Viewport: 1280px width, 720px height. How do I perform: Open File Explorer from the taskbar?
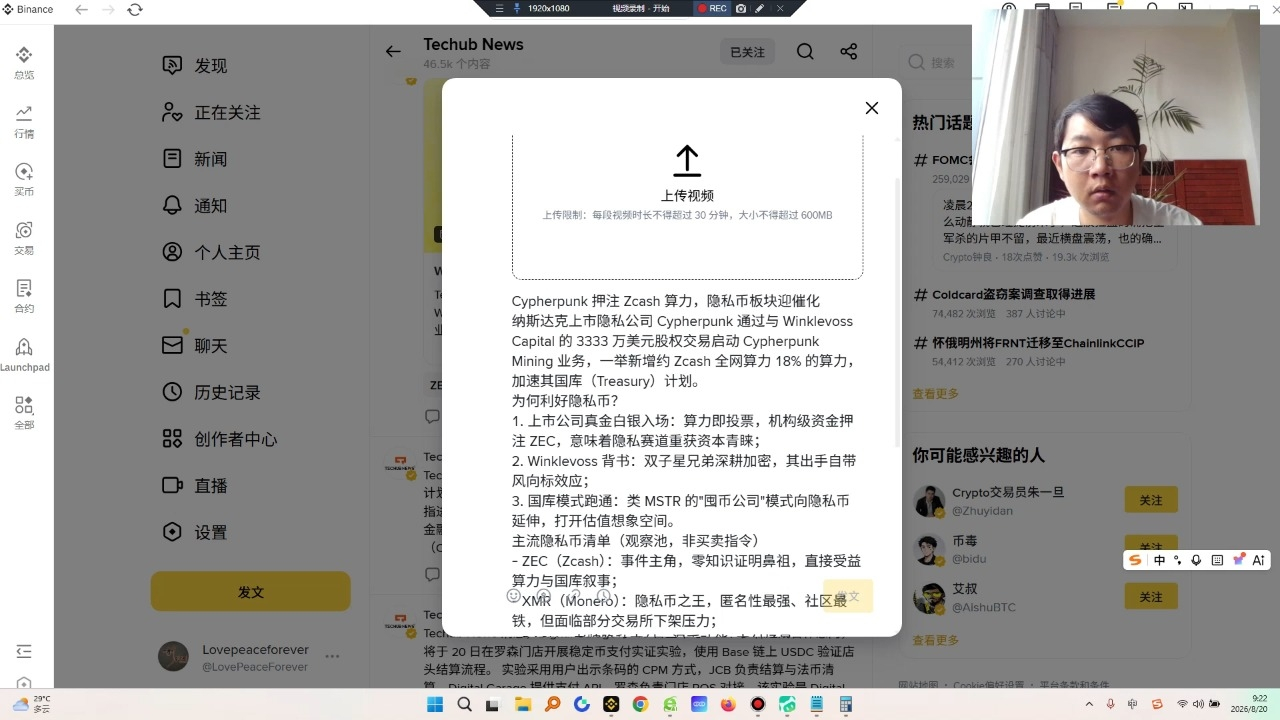click(523, 705)
